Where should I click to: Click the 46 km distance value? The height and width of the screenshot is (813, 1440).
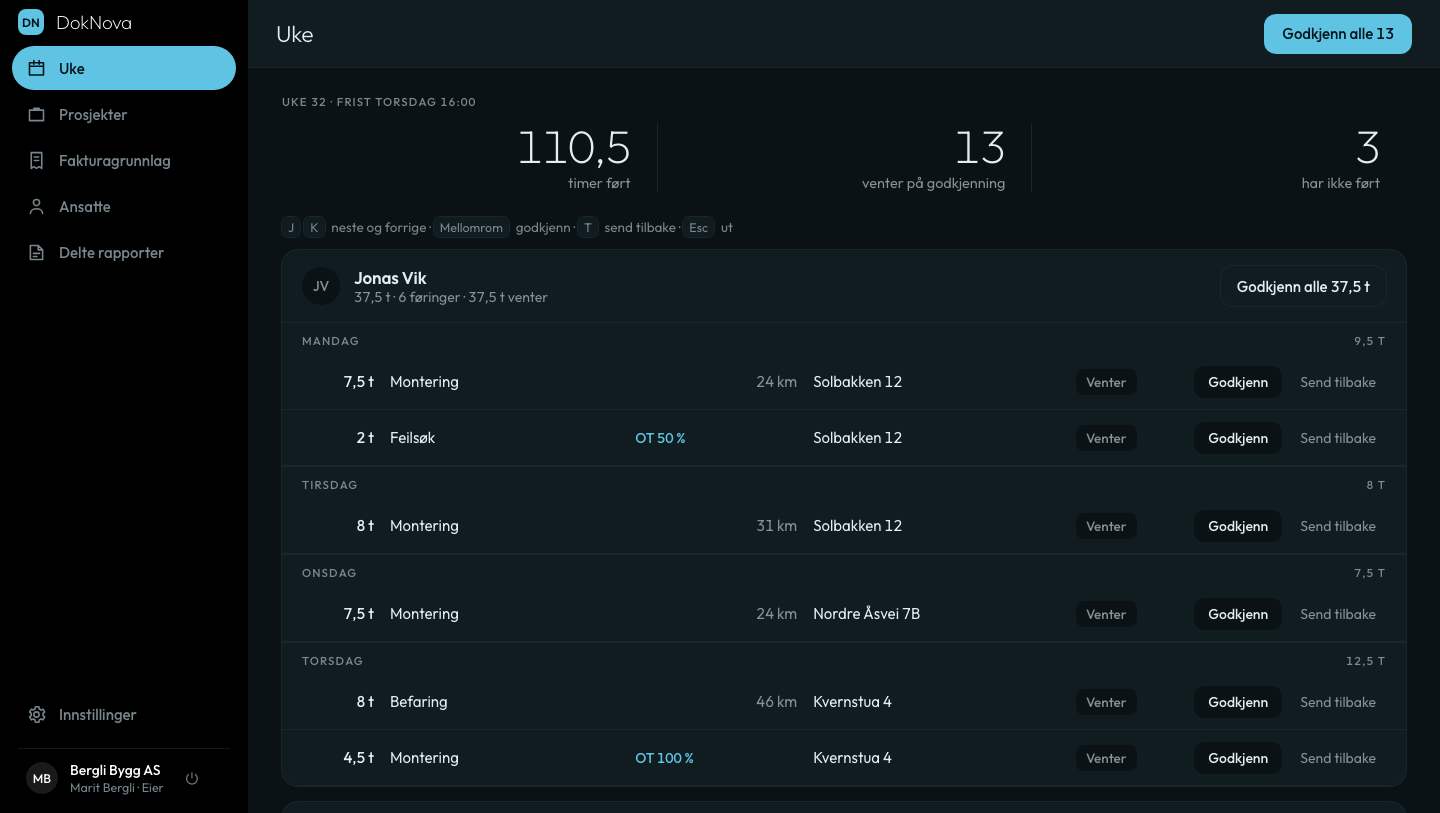(x=776, y=702)
